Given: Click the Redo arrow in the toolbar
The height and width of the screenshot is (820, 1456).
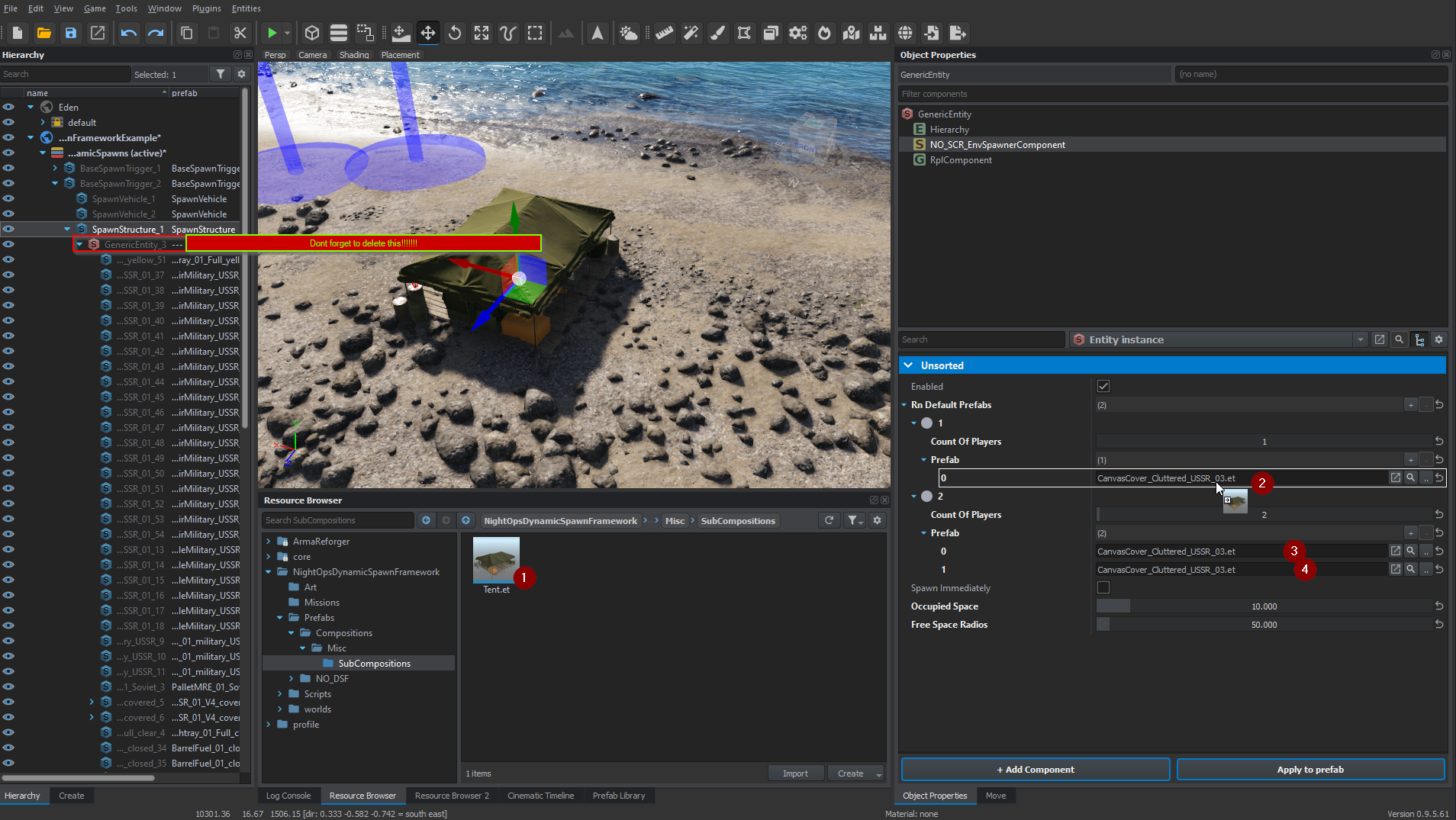Looking at the screenshot, I should click(155, 33).
